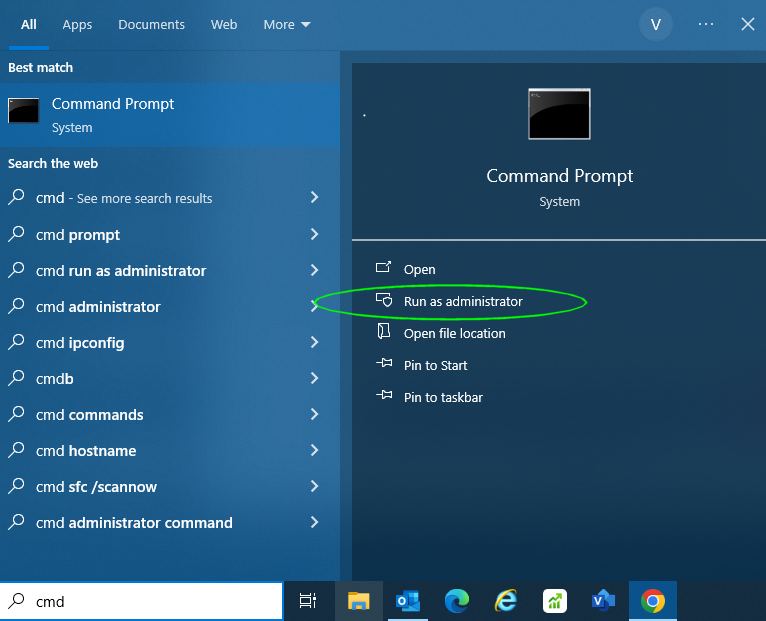Open File Explorer from the taskbar
Screen dimensions: 766x621
point(358,601)
